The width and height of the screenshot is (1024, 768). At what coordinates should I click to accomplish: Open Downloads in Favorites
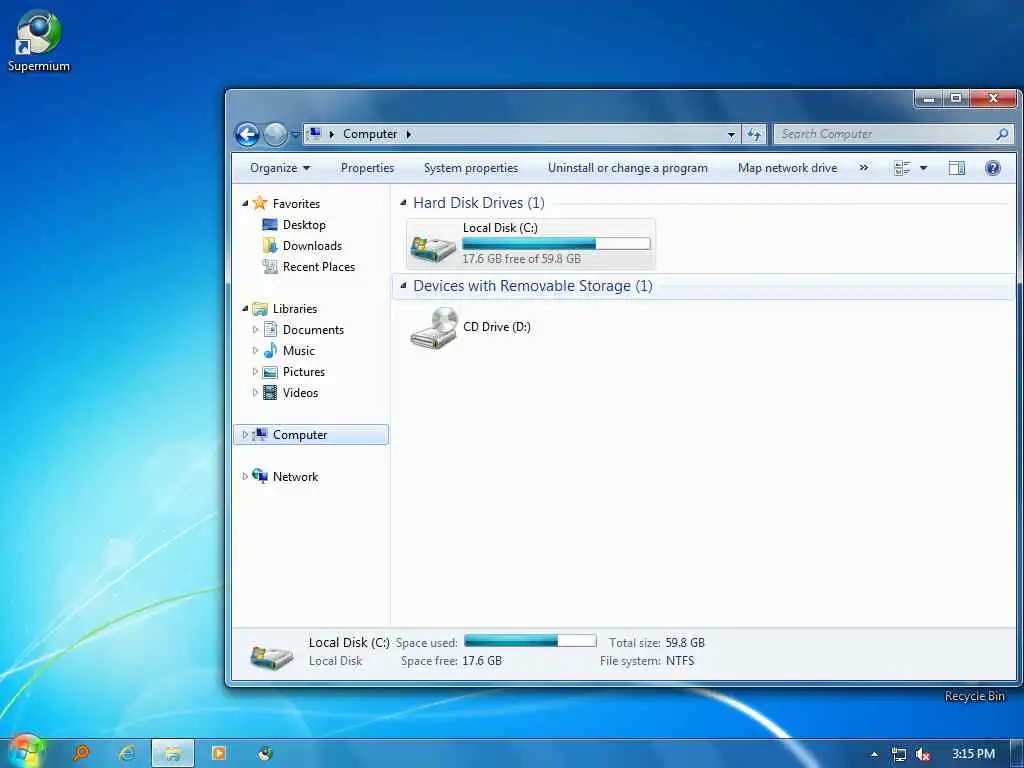[x=312, y=246]
